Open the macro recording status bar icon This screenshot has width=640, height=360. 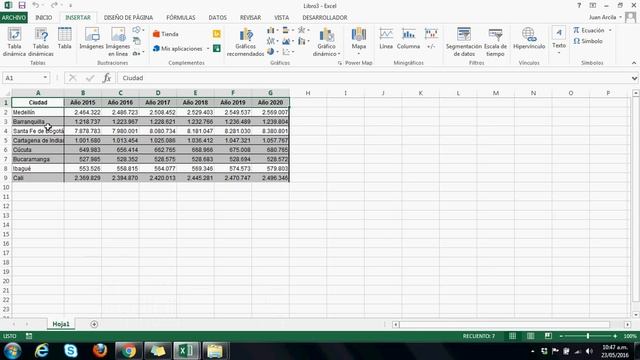coord(29,336)
